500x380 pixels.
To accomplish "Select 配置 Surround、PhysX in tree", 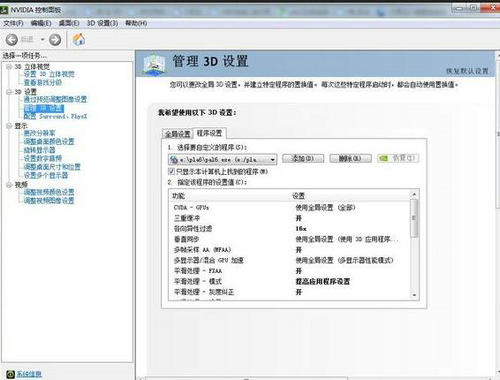I will (x=55, y=116).
